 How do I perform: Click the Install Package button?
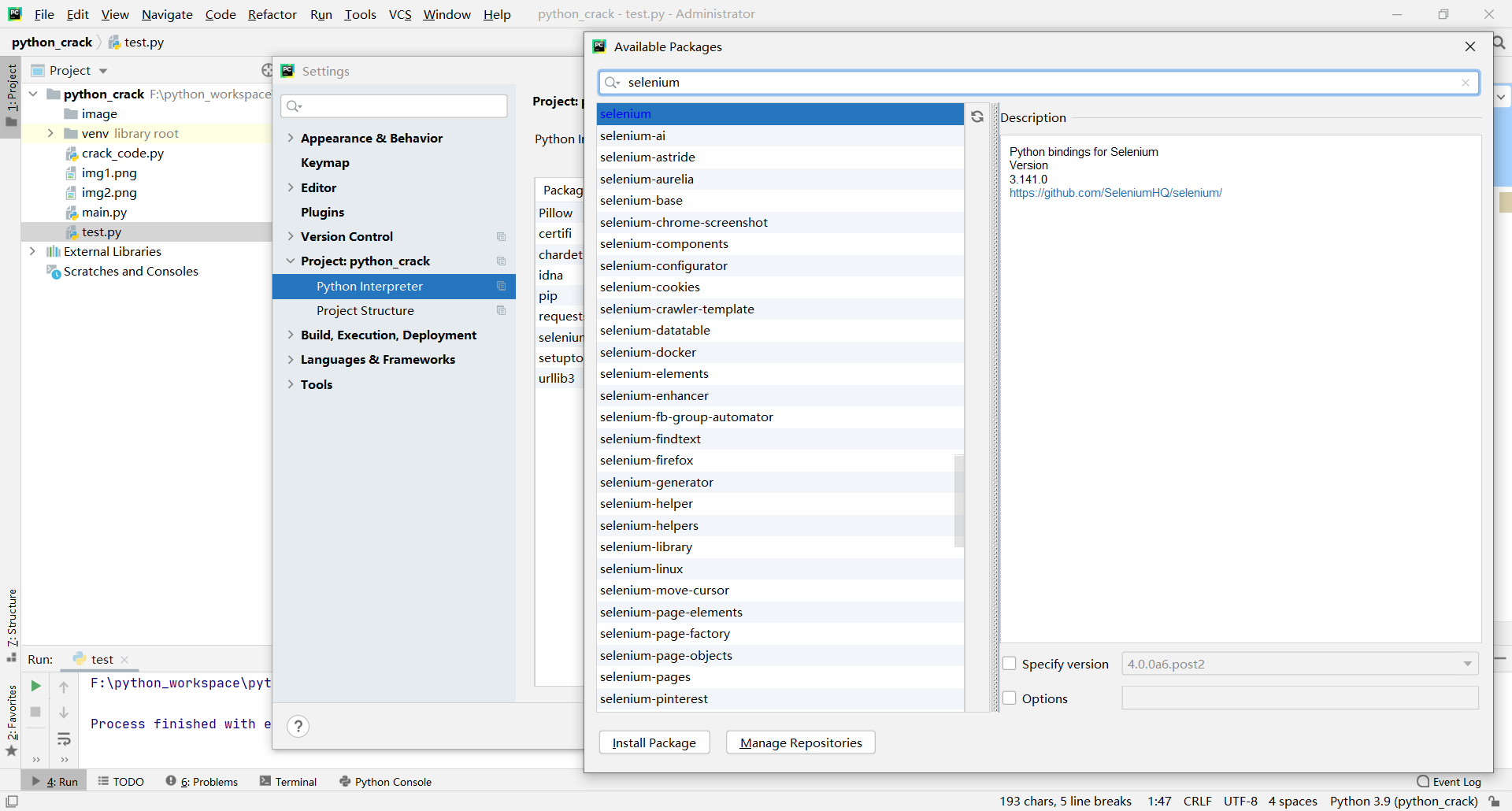coord(654,742)
